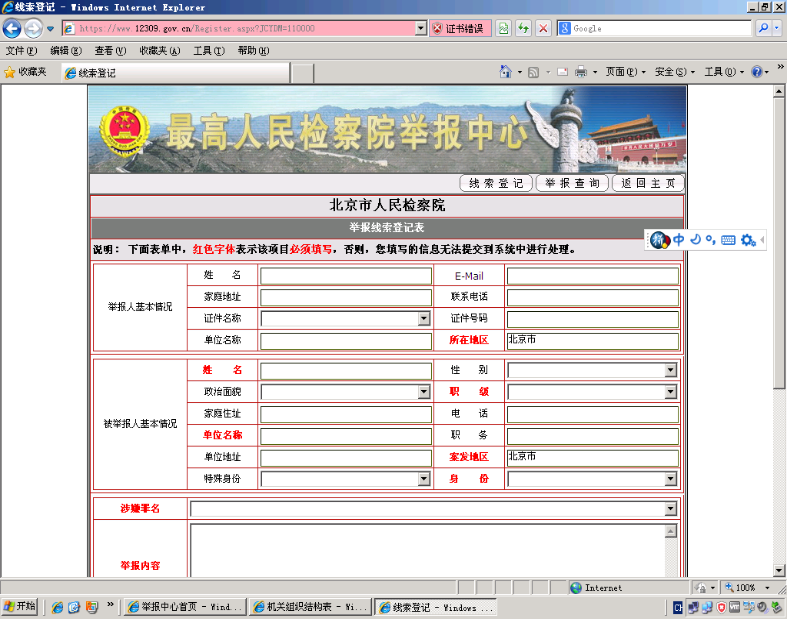Expand the 涉嫌罪名 dropdown

click(671, 509)
